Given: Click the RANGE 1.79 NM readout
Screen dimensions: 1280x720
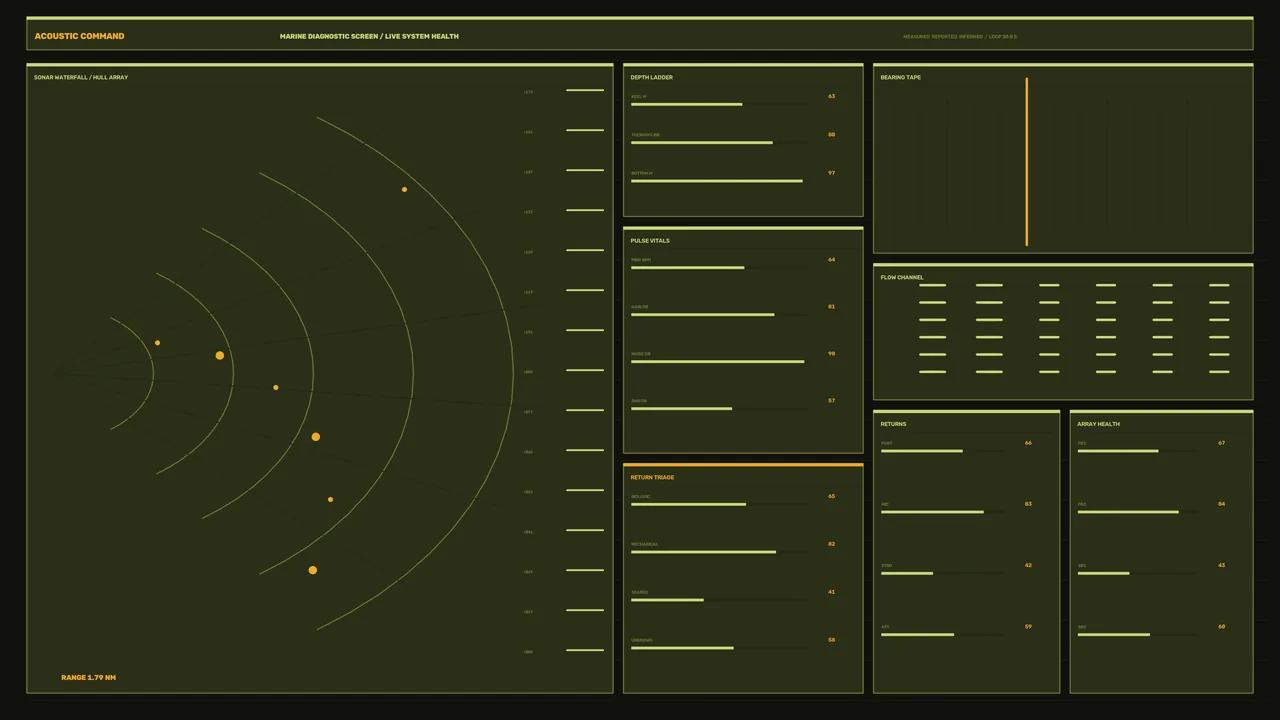Looking at the screenshot, I should (88, 678).
